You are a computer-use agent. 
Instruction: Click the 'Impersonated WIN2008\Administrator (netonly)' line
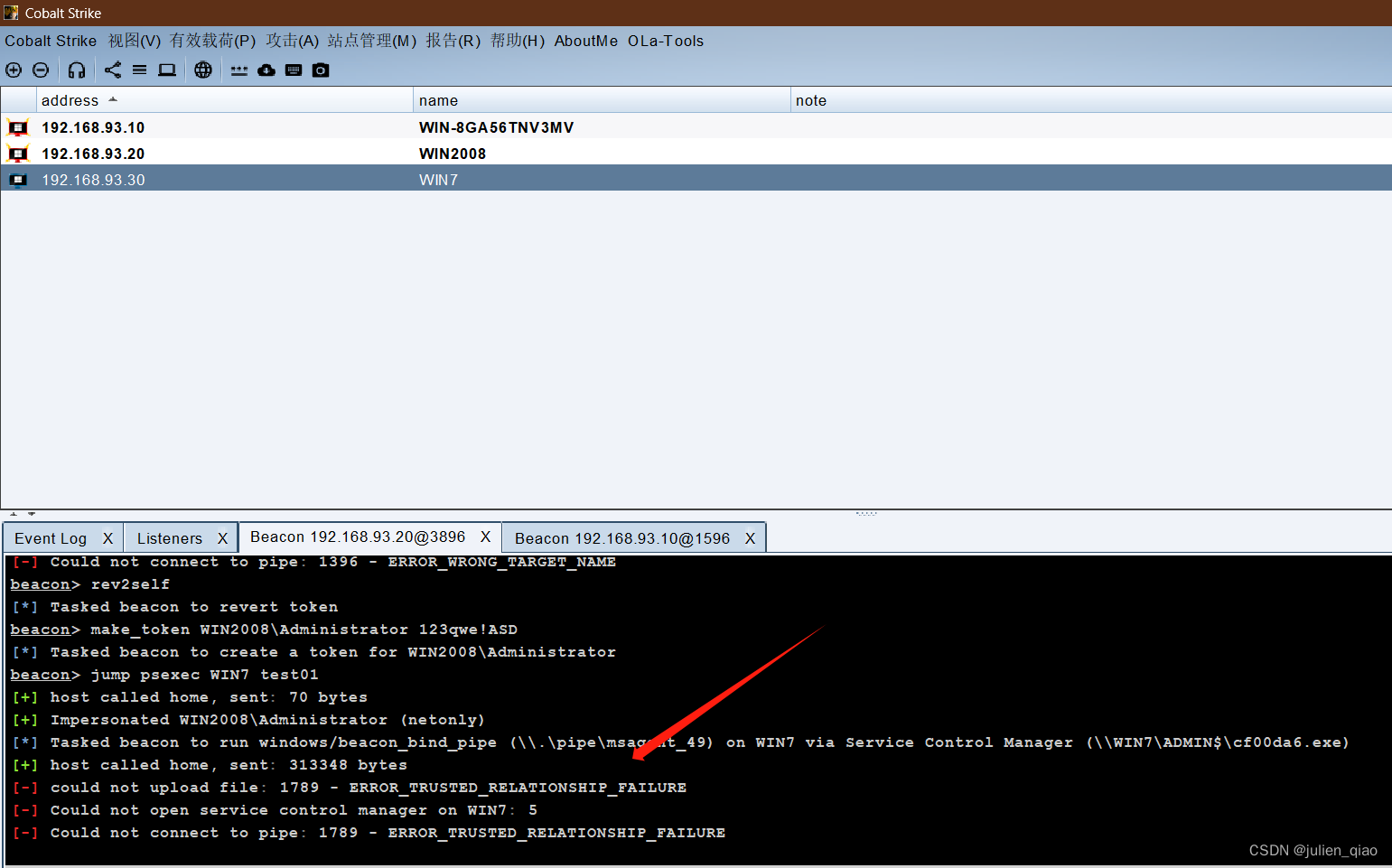248,720
